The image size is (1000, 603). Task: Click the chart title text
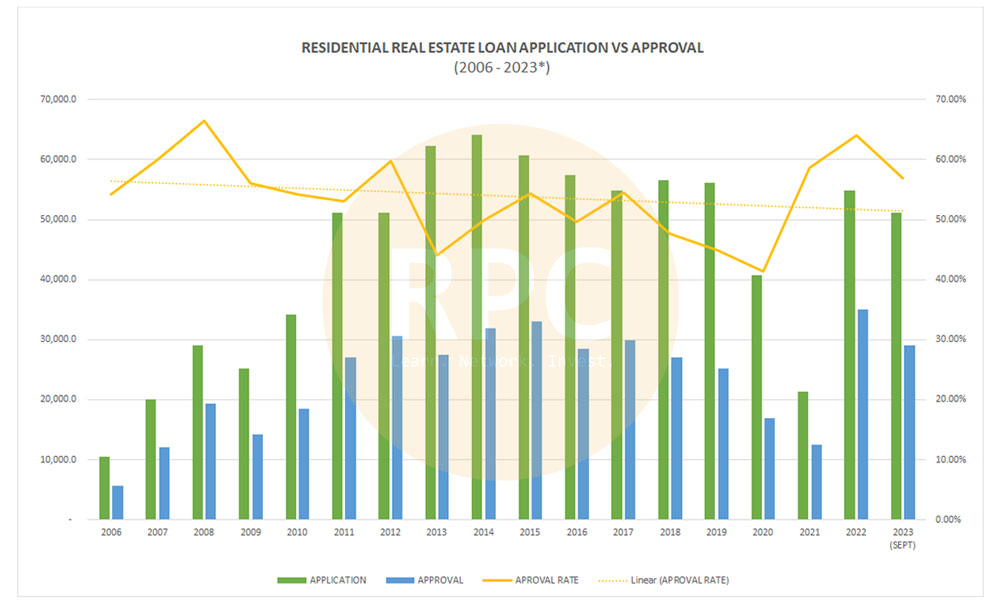500,47
